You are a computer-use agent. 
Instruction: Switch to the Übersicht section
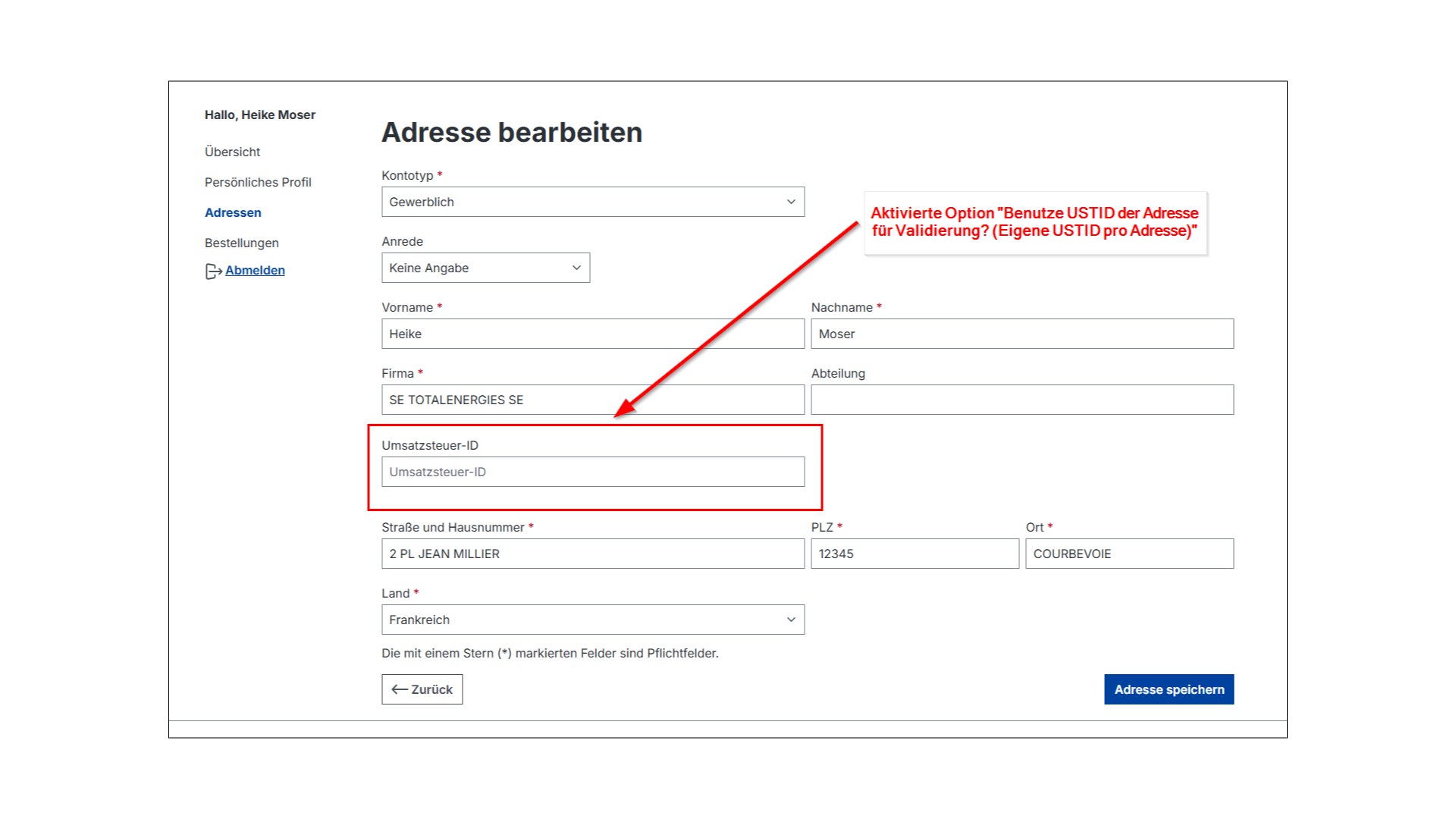point(233,152)
